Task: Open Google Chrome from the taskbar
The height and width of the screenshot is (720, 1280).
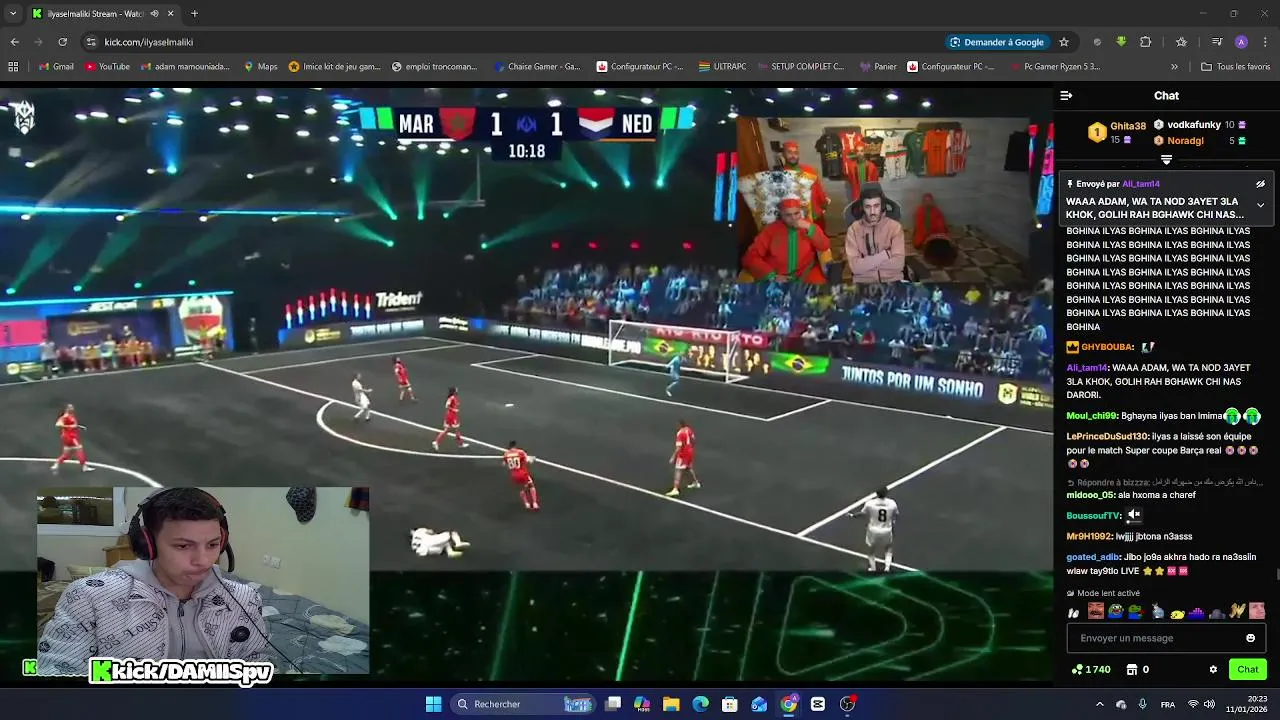Action: tap(789, 704)
